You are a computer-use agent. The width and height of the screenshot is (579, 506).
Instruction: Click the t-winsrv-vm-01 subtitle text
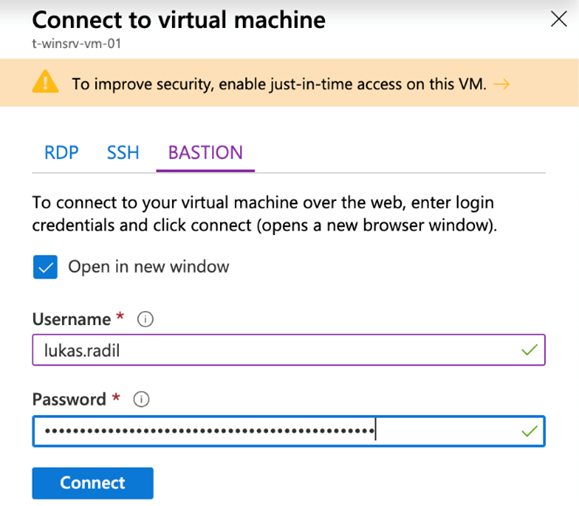76,44
